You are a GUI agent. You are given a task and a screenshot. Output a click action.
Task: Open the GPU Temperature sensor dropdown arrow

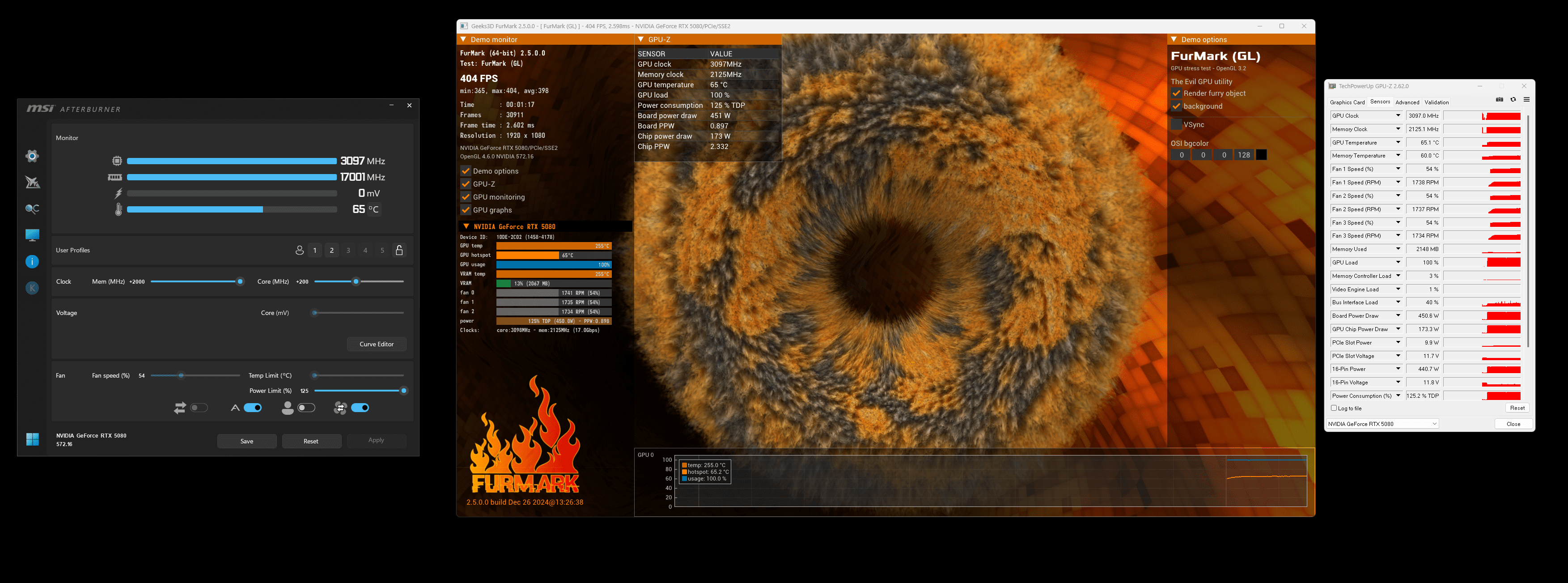click(1398, 143)
